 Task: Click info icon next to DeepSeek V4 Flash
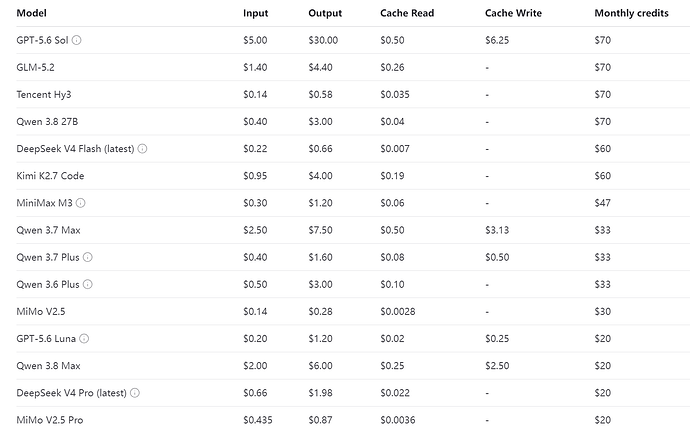[142, 149]
